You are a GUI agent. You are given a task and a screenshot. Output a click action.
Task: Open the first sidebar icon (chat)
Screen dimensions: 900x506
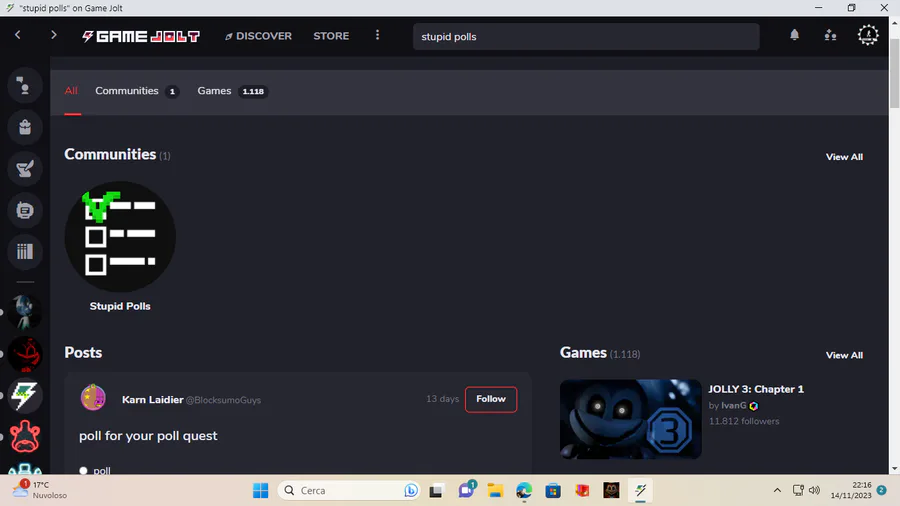(x=25, y=85)
